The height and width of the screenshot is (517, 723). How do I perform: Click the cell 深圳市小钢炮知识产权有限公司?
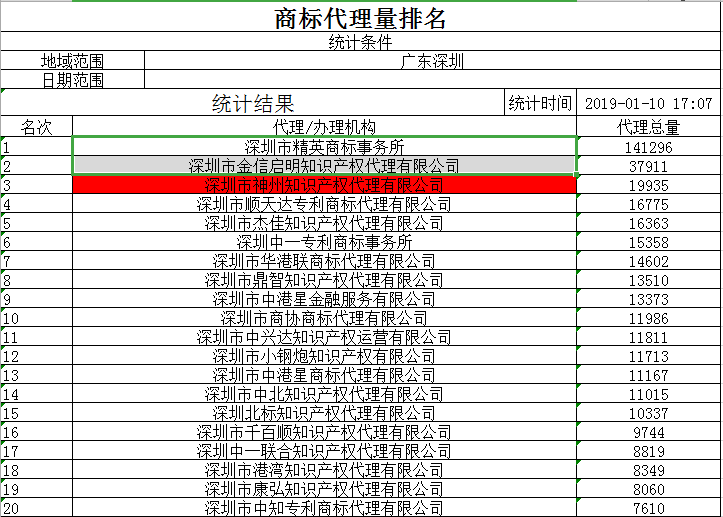click(325, 357)
